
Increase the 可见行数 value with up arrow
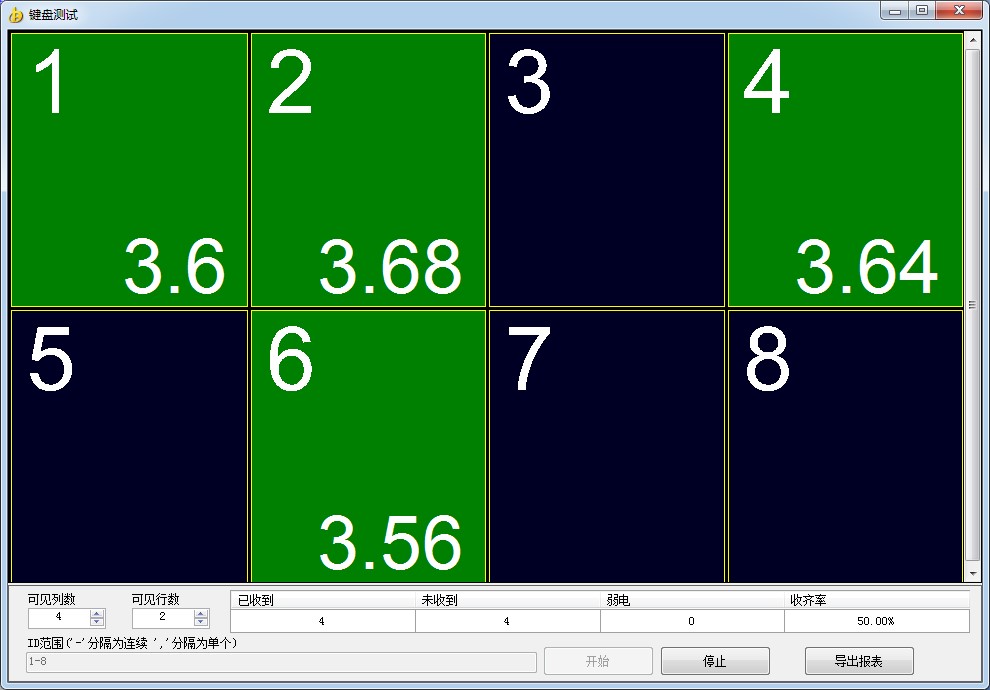pyautogui.click(x=201, y=613)
